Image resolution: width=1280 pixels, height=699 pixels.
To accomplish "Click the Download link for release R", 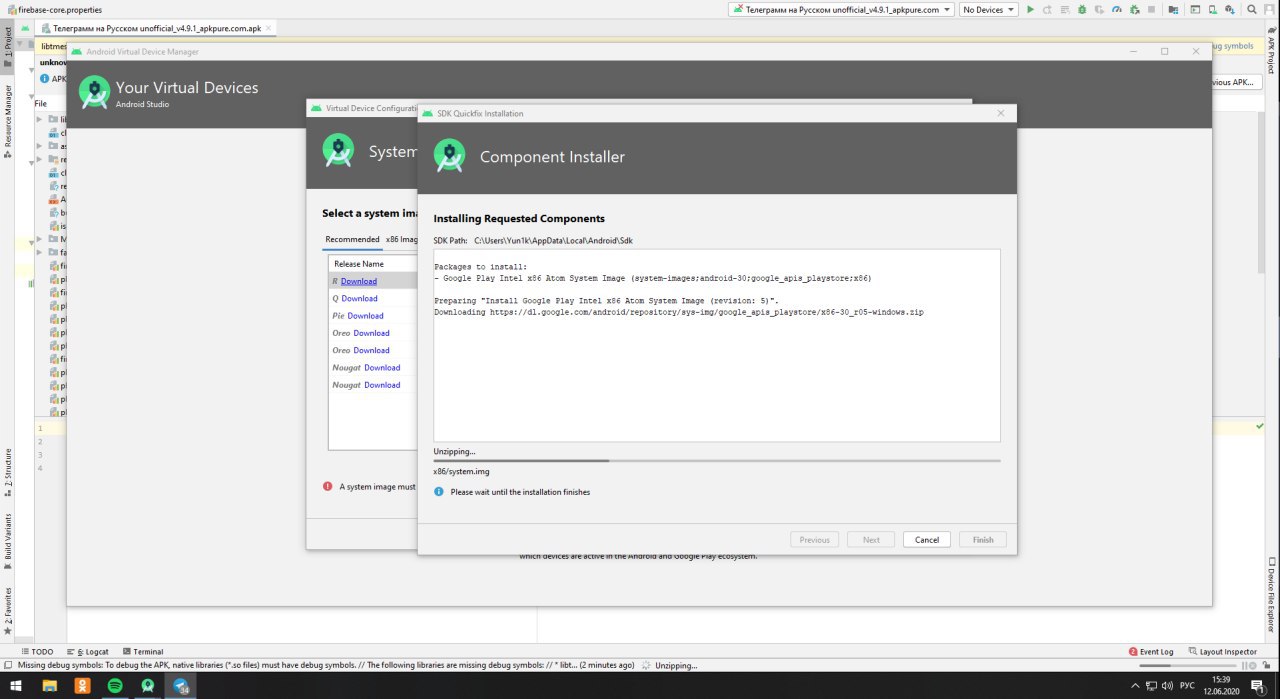I will pos(359,281).
